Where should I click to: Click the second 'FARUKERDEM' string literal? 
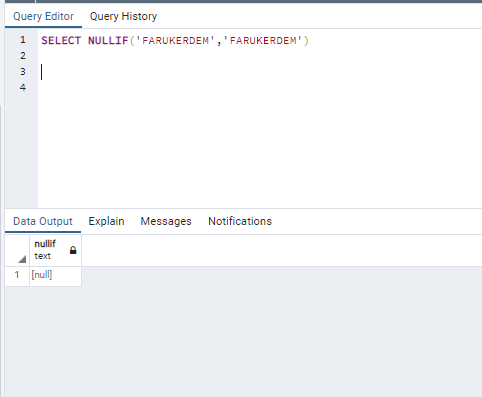[263, 41]
